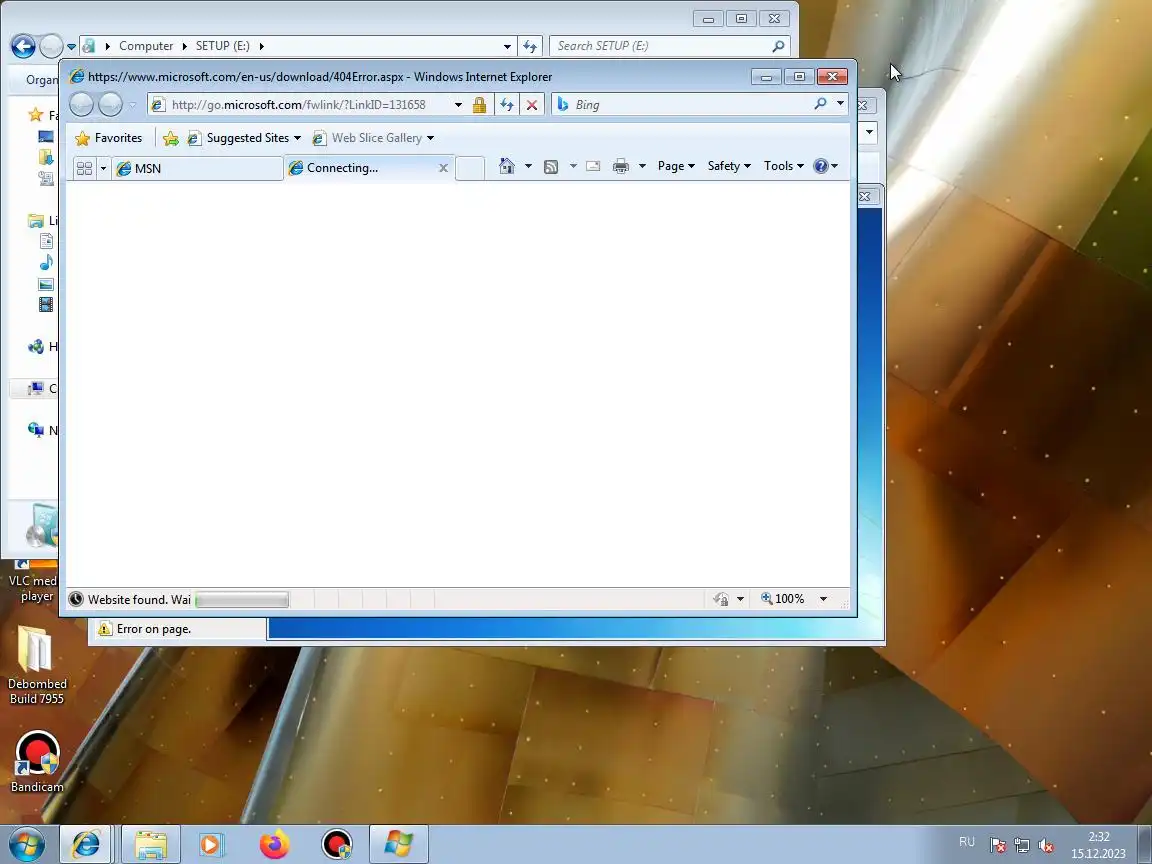Click the network tray icon

click(1022, 846)
